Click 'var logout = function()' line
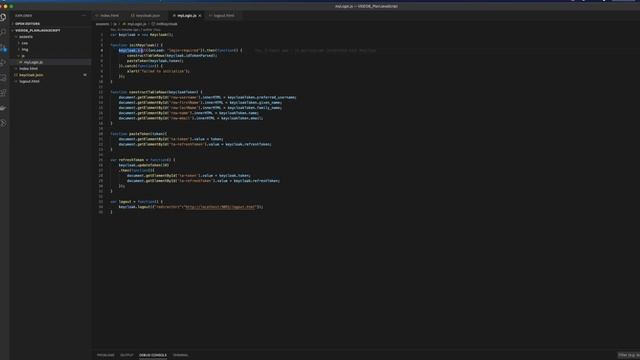 tap(137, 202)
